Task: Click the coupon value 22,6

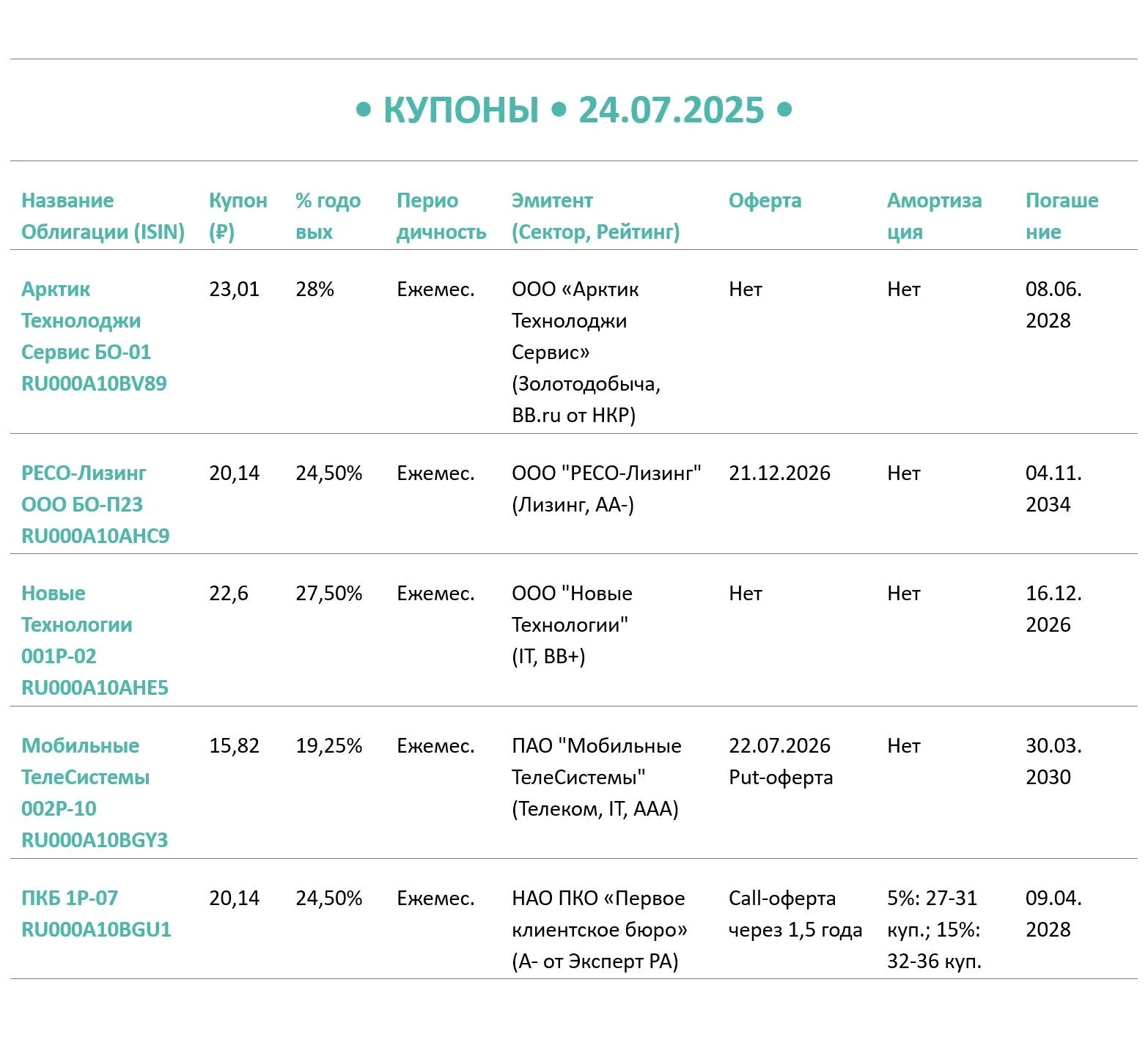Action: 228,594
